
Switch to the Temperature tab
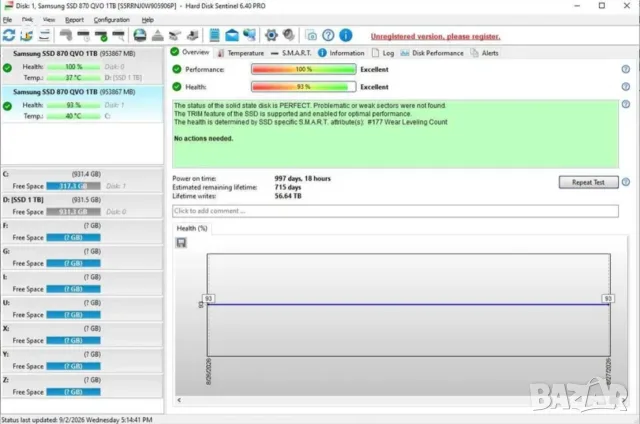[241, 53]
